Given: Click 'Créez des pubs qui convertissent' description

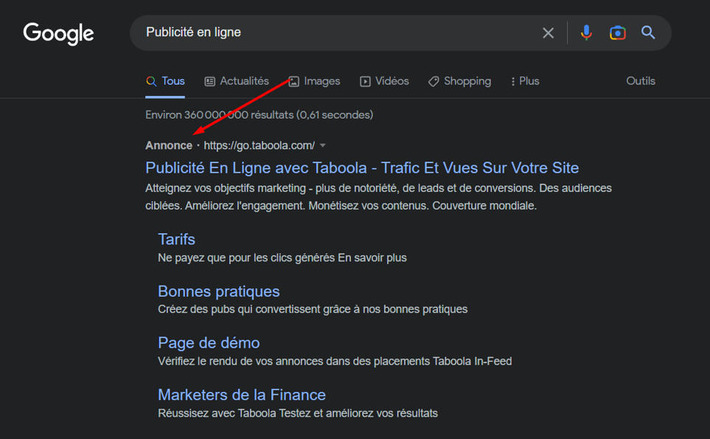Looking at the screenshot, I should coord(312,310).
